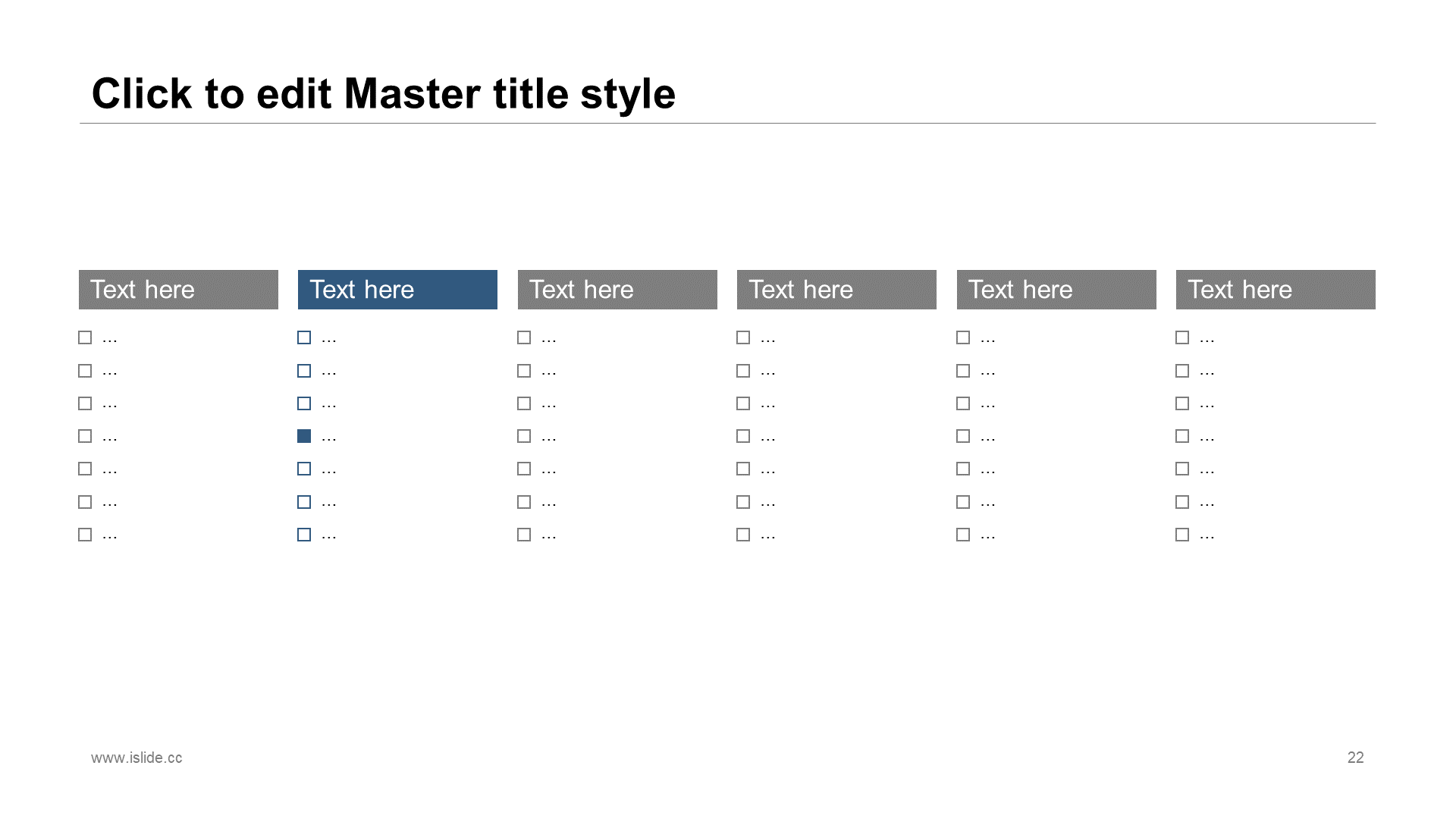
Task: Check the top checkbox in the fourth column
Action: coord(743,337)
